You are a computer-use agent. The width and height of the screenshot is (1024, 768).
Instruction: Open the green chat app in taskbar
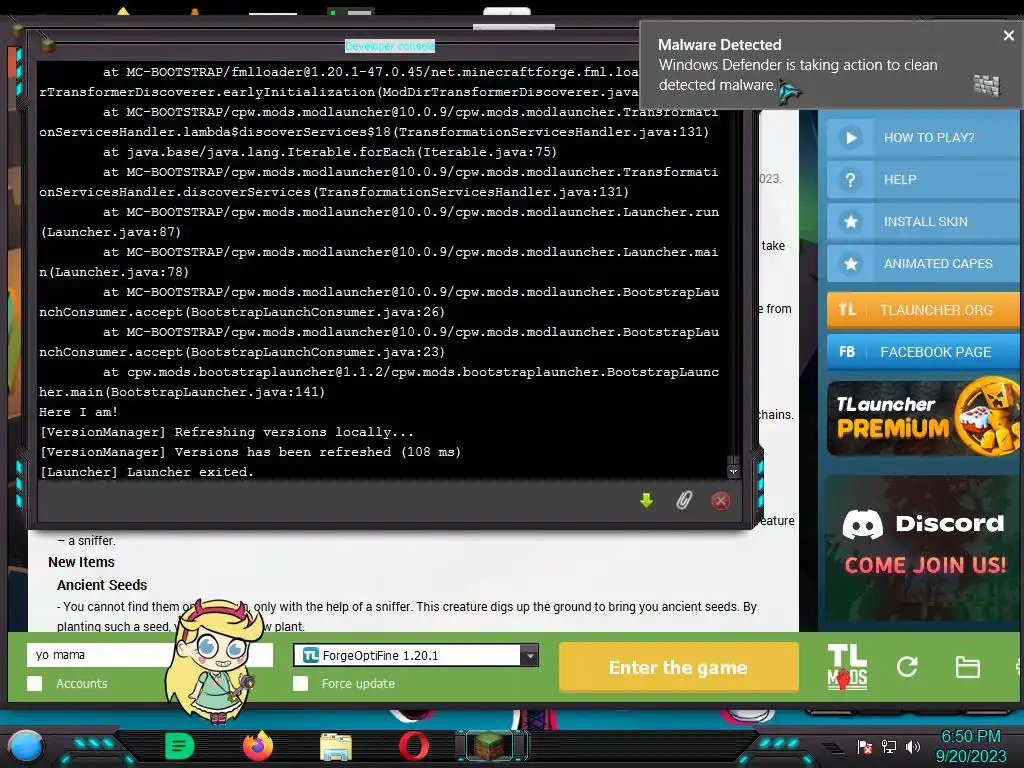[180, 746]
